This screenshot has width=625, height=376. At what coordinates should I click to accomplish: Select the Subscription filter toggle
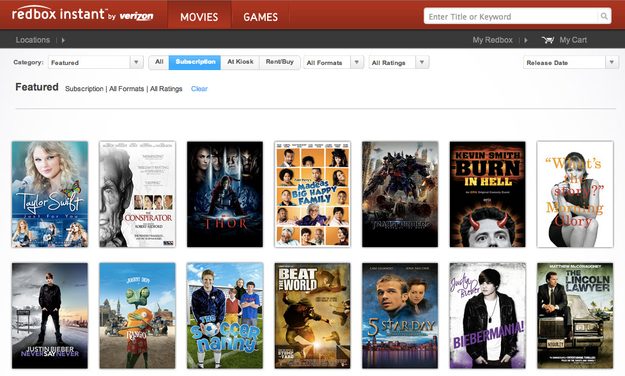click(x=195, y=62)
